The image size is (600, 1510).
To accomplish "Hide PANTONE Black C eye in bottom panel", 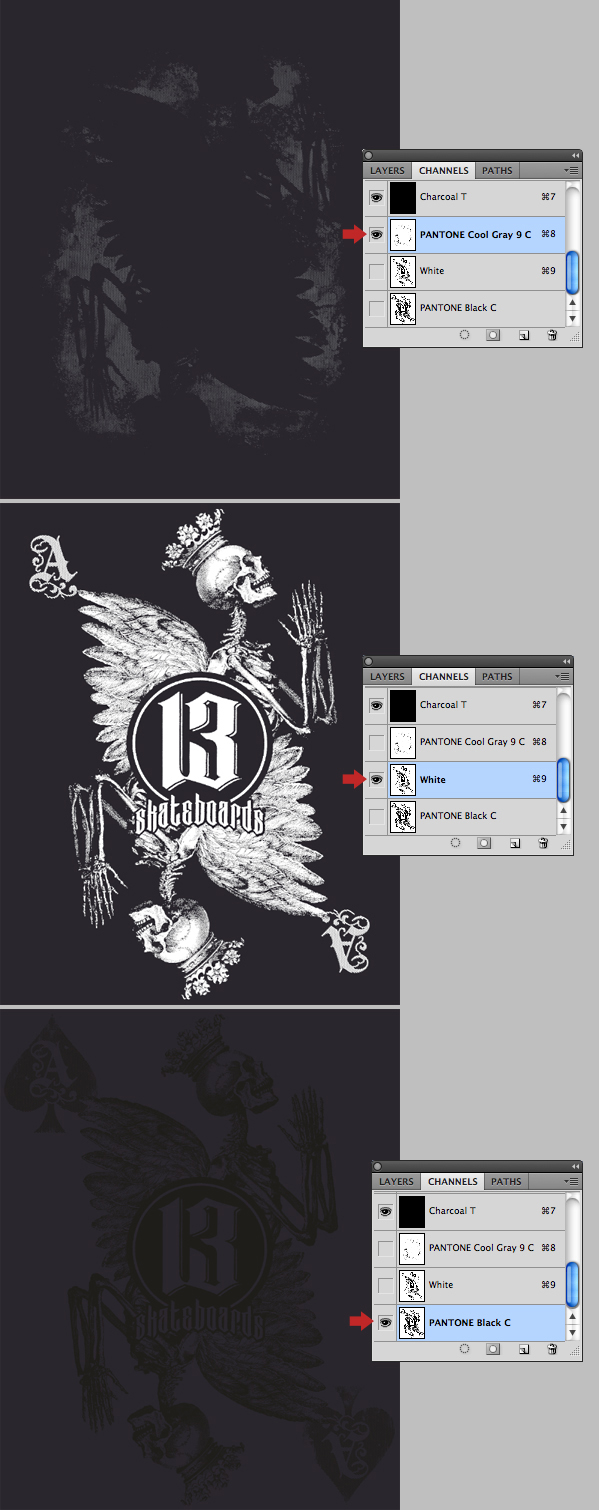I will (385, 1322).
